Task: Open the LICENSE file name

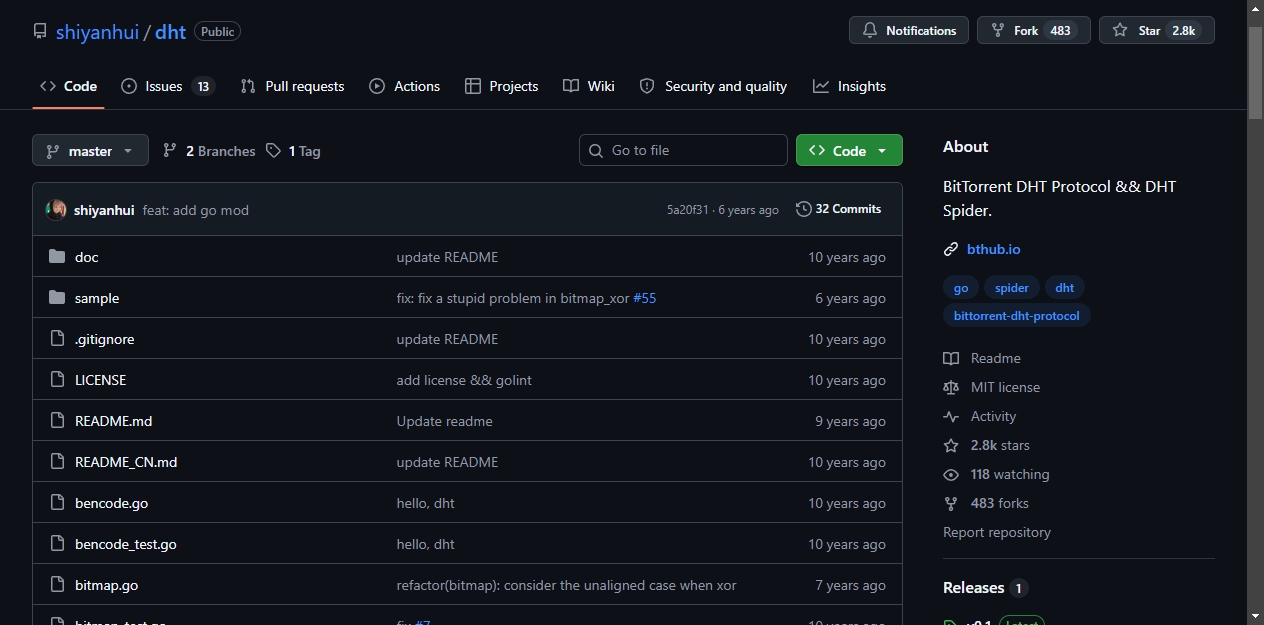Action: (x=101, y=380)
